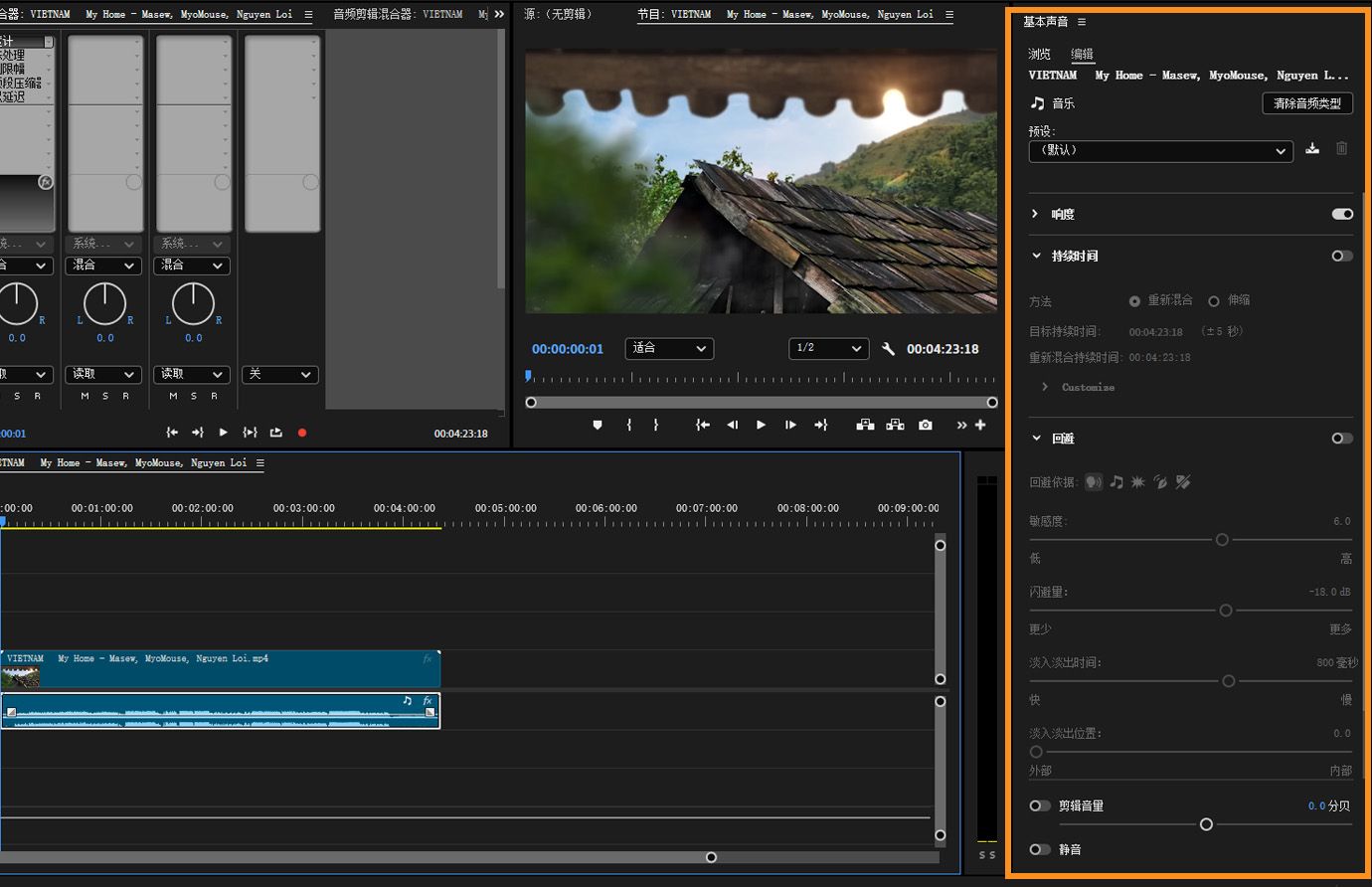
Task: Export a frame using the camera icon
Action: click(925, 425)
